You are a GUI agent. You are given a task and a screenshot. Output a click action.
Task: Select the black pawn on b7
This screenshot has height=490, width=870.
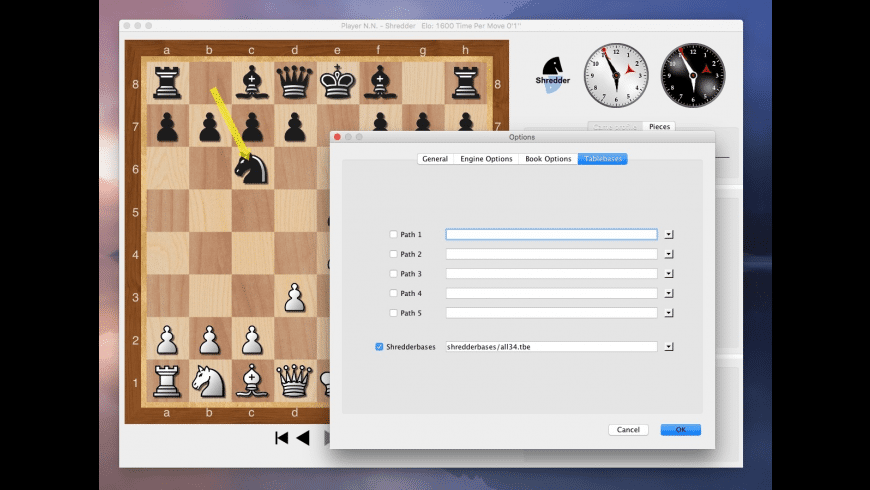(x=210, y=126)
